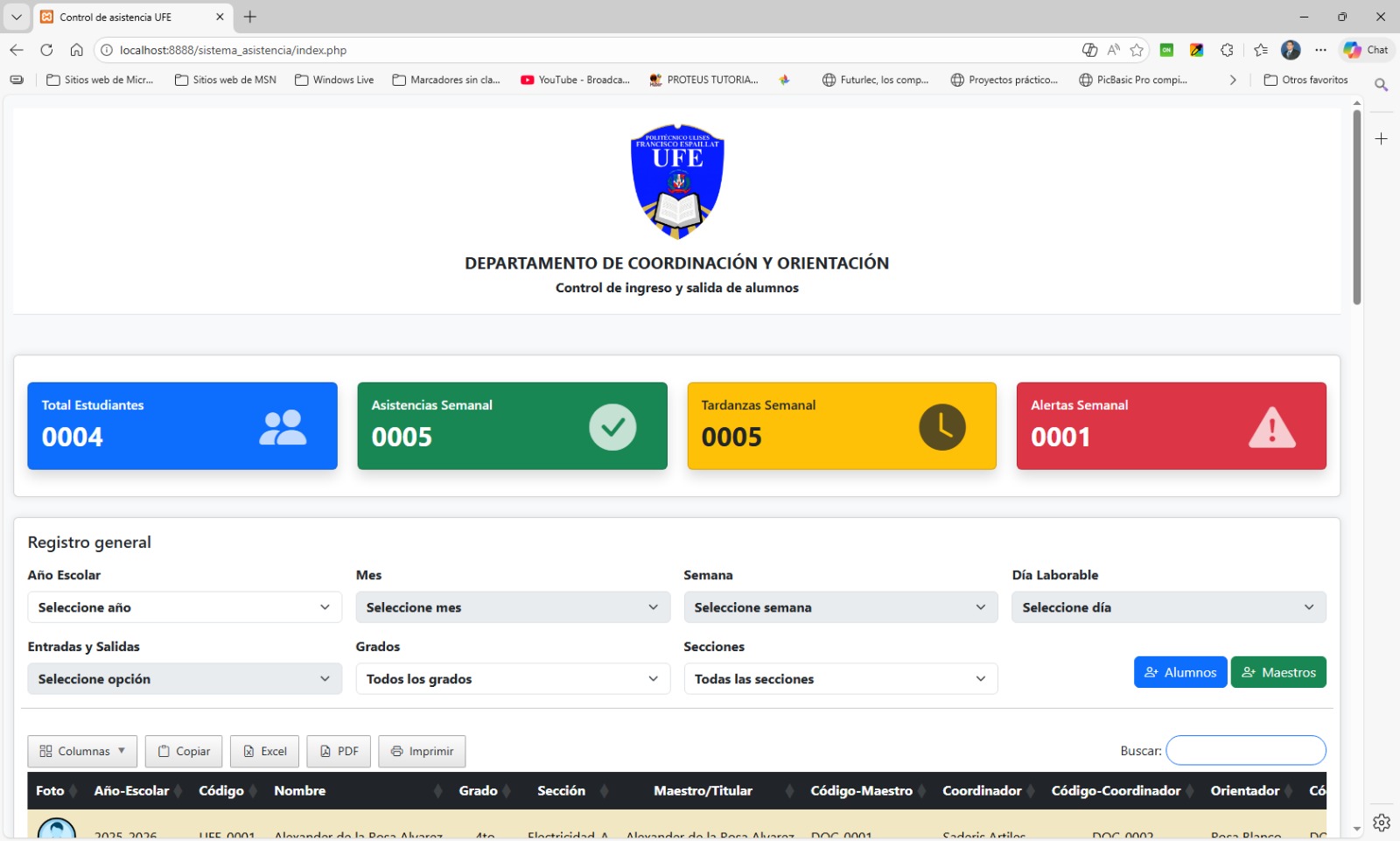
Task: Click the UFE school shield logo
Action: (677, 181)
